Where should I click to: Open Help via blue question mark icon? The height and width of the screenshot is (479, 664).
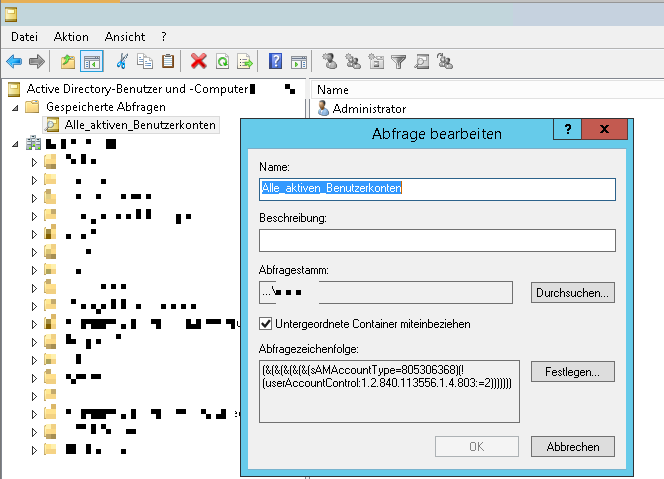(x=274, y=62)
